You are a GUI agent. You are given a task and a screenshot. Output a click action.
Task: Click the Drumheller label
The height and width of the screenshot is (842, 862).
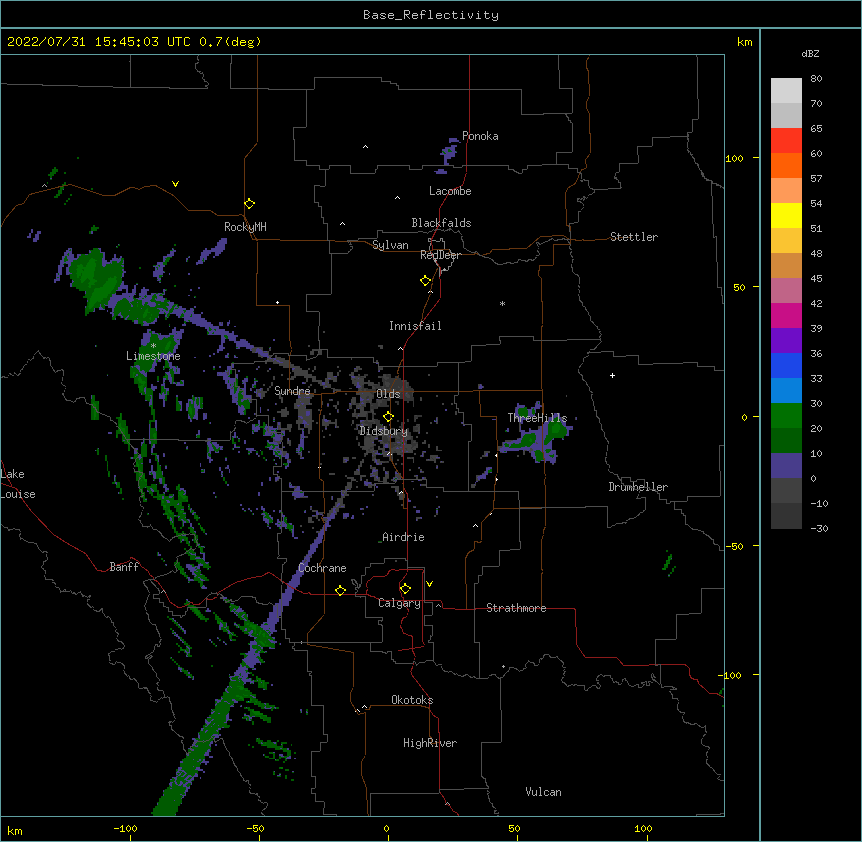(638, 487)
